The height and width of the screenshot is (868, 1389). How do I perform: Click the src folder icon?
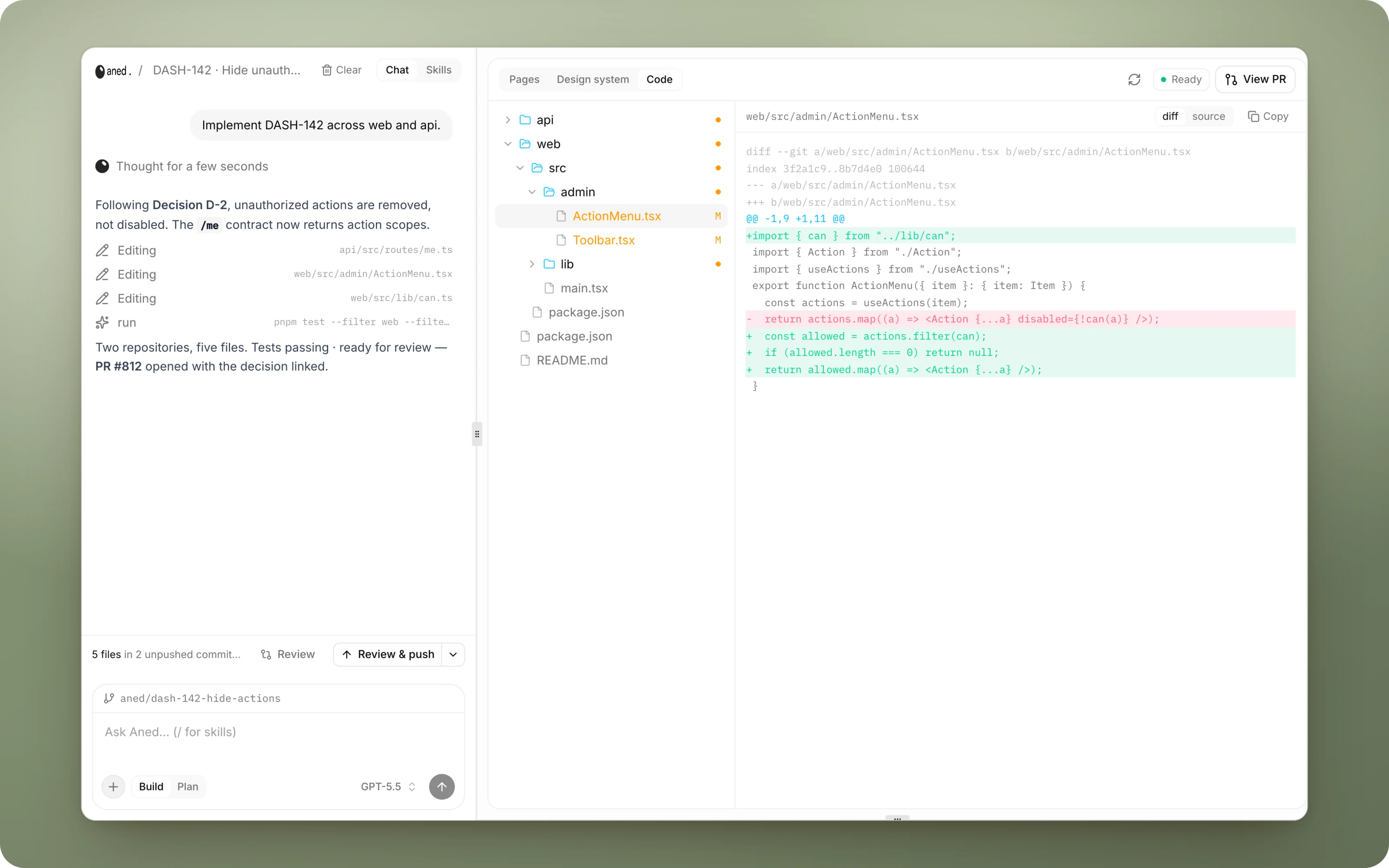[x=537, y=168]
